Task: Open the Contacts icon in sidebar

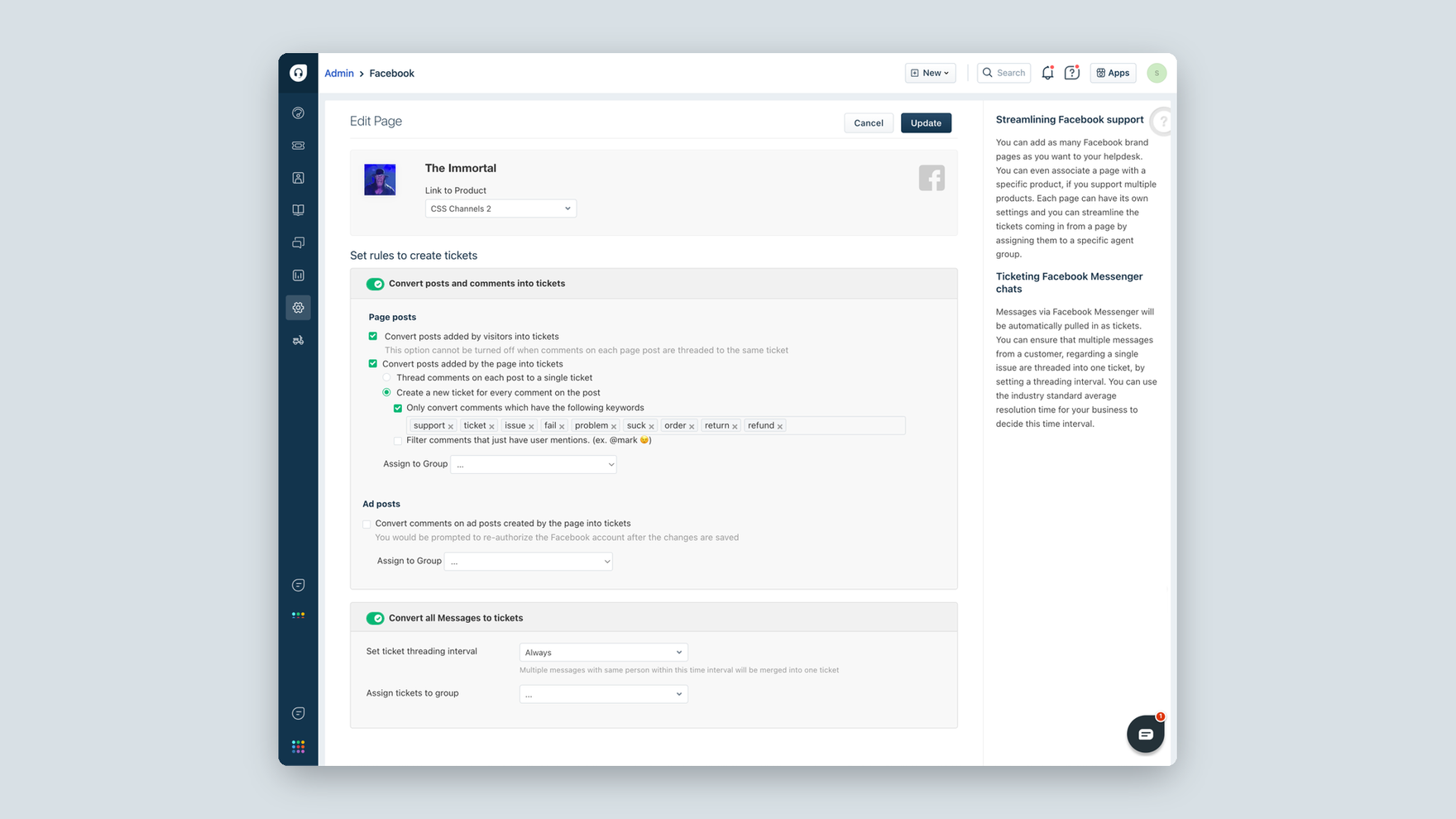Action: pyautogui.click(x=299, y=178)
